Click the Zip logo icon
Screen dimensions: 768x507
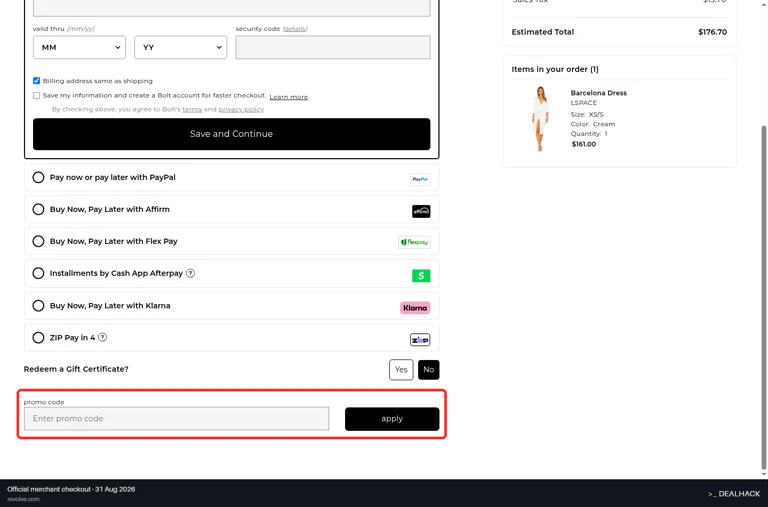tap(420, 340)
